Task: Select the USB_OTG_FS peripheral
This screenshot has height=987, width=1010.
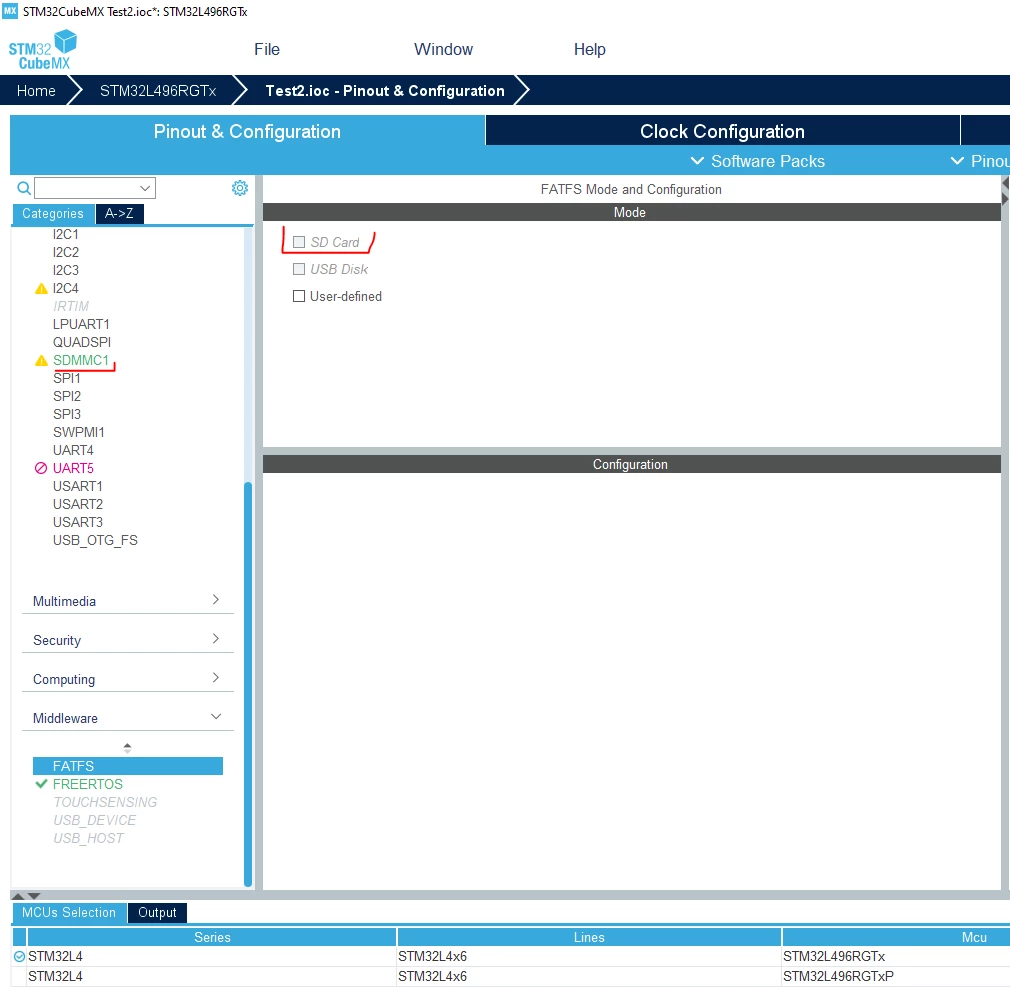Action: [x=95, y=541]
